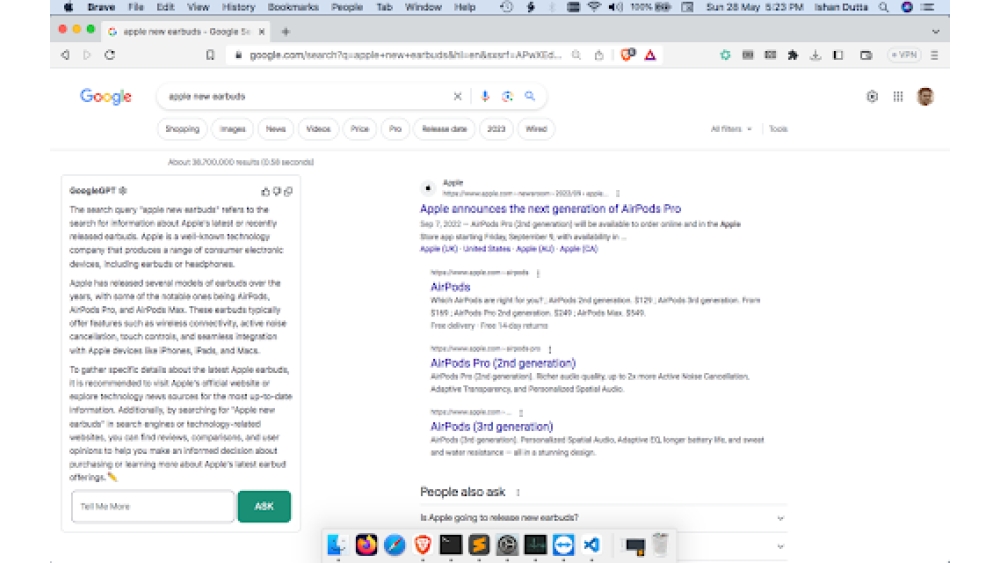Open the Brave hamburger menu
This screenshot has width=1000, height=563.
coord(934,55)
